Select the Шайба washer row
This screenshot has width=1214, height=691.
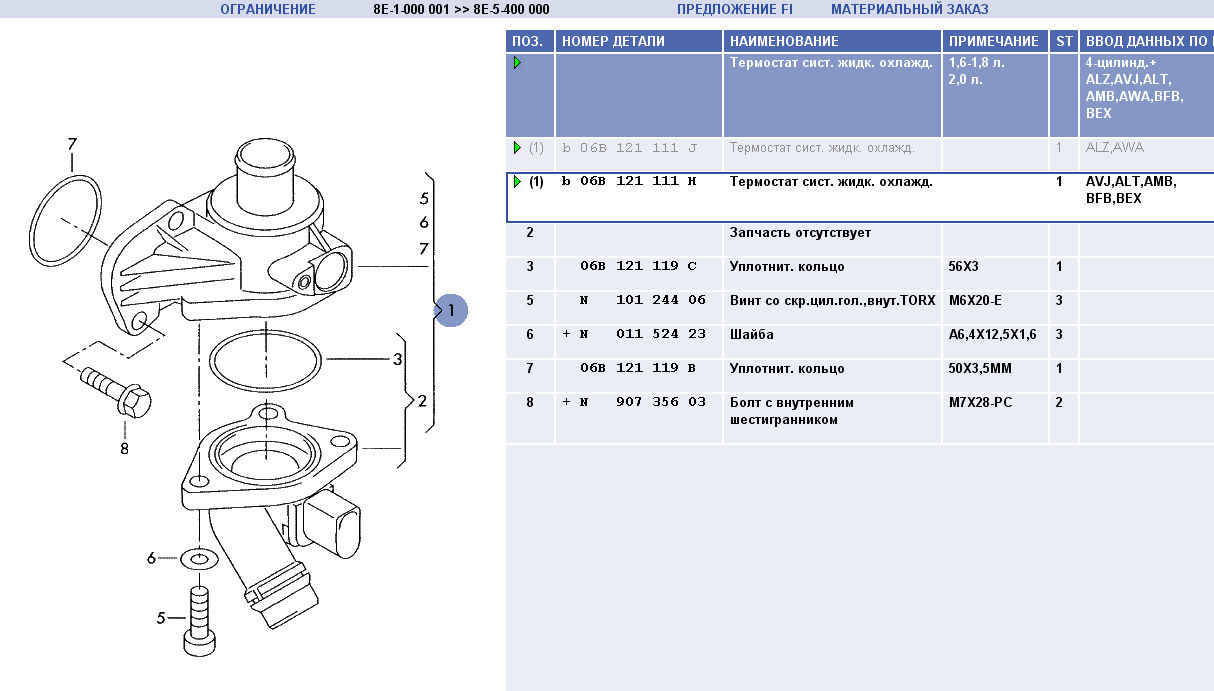[751, 335]
